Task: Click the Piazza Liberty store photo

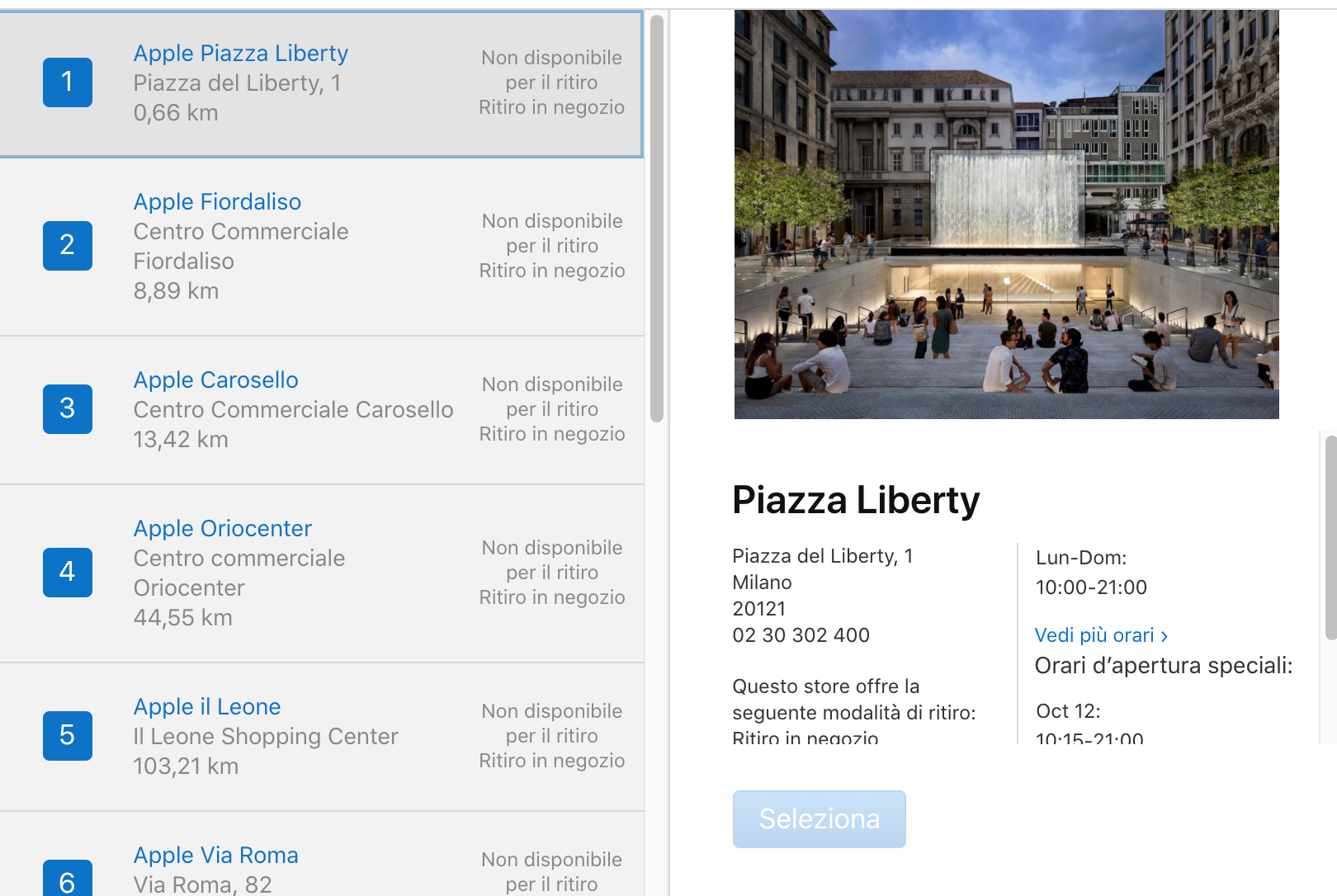Action: [1007, 215]
